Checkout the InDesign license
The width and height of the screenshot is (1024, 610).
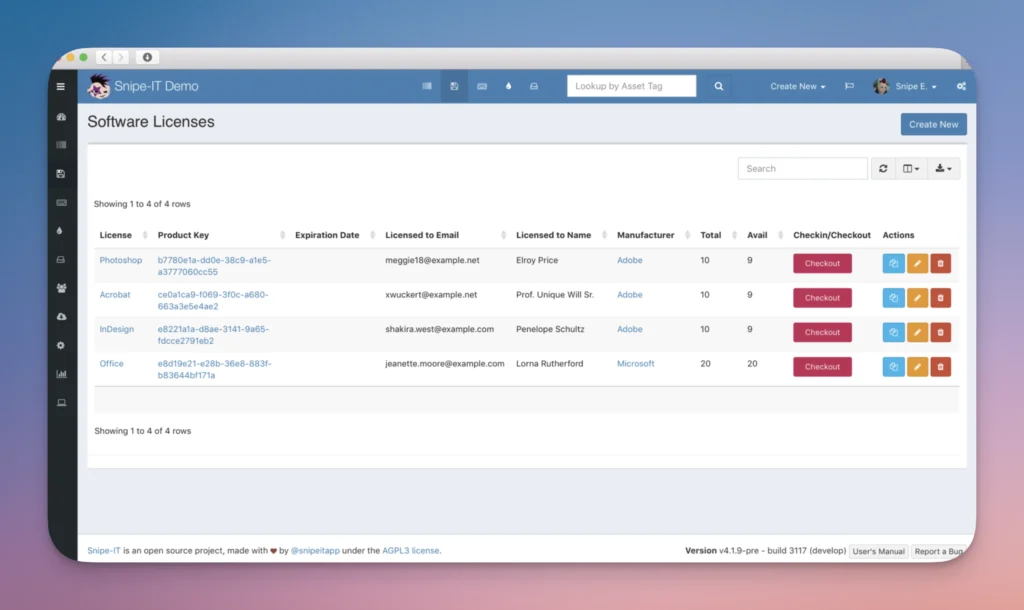822,332
